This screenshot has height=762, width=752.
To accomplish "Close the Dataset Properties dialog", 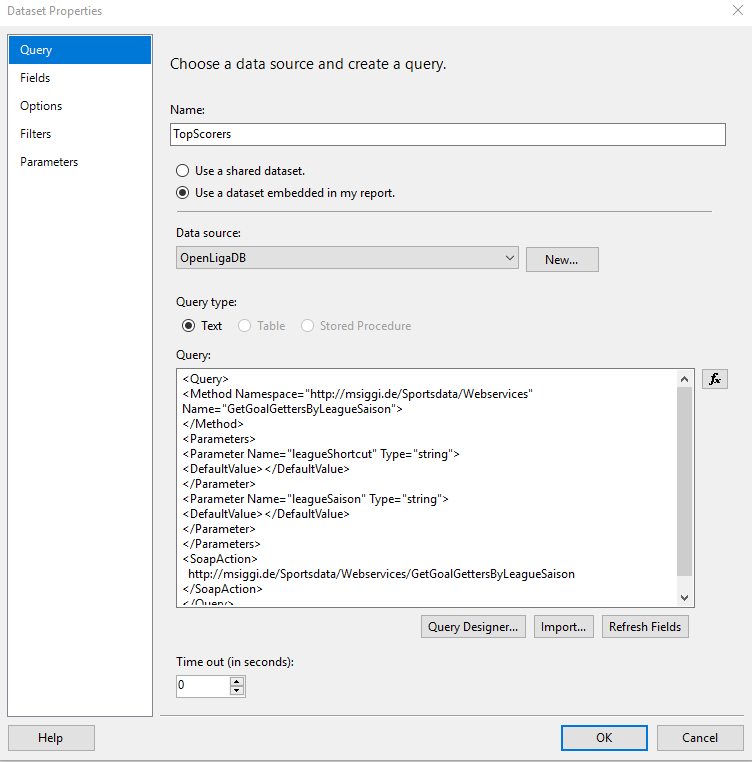I will [x=737, y=11].
